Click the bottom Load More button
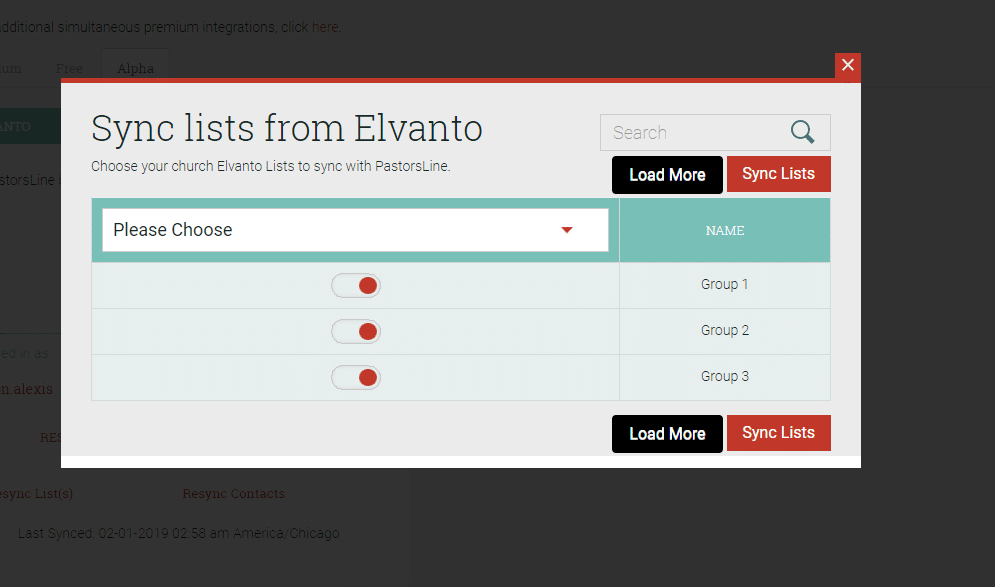Image resolution: width=995 pixels, height=587 pixels. pos(667,434)
